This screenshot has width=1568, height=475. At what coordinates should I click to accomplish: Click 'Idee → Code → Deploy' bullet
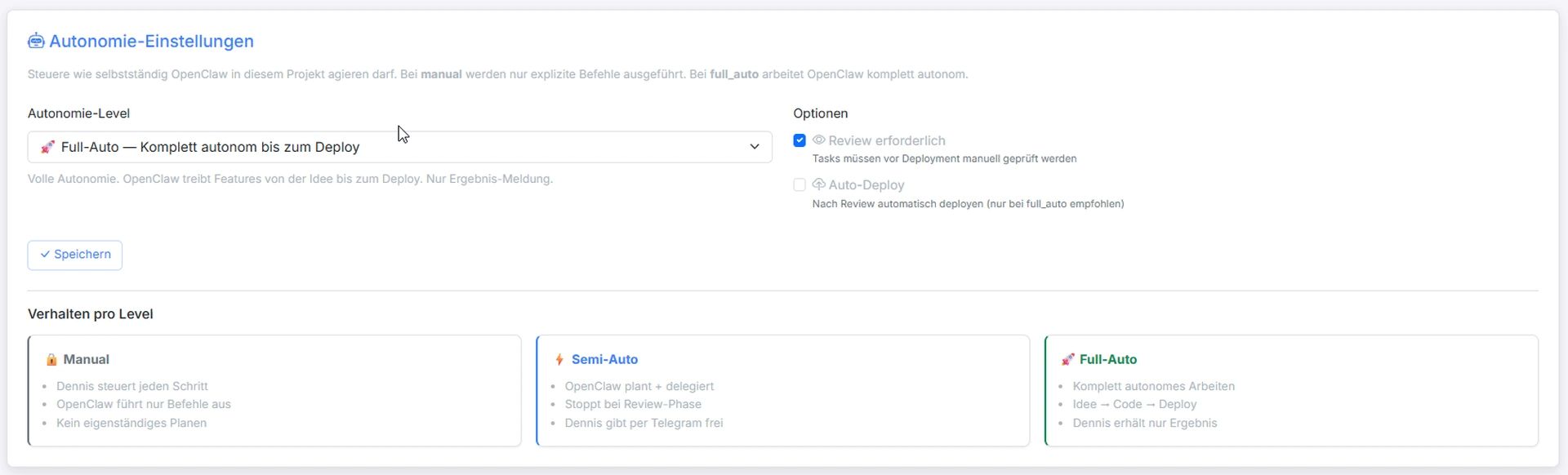[1135, 404]
